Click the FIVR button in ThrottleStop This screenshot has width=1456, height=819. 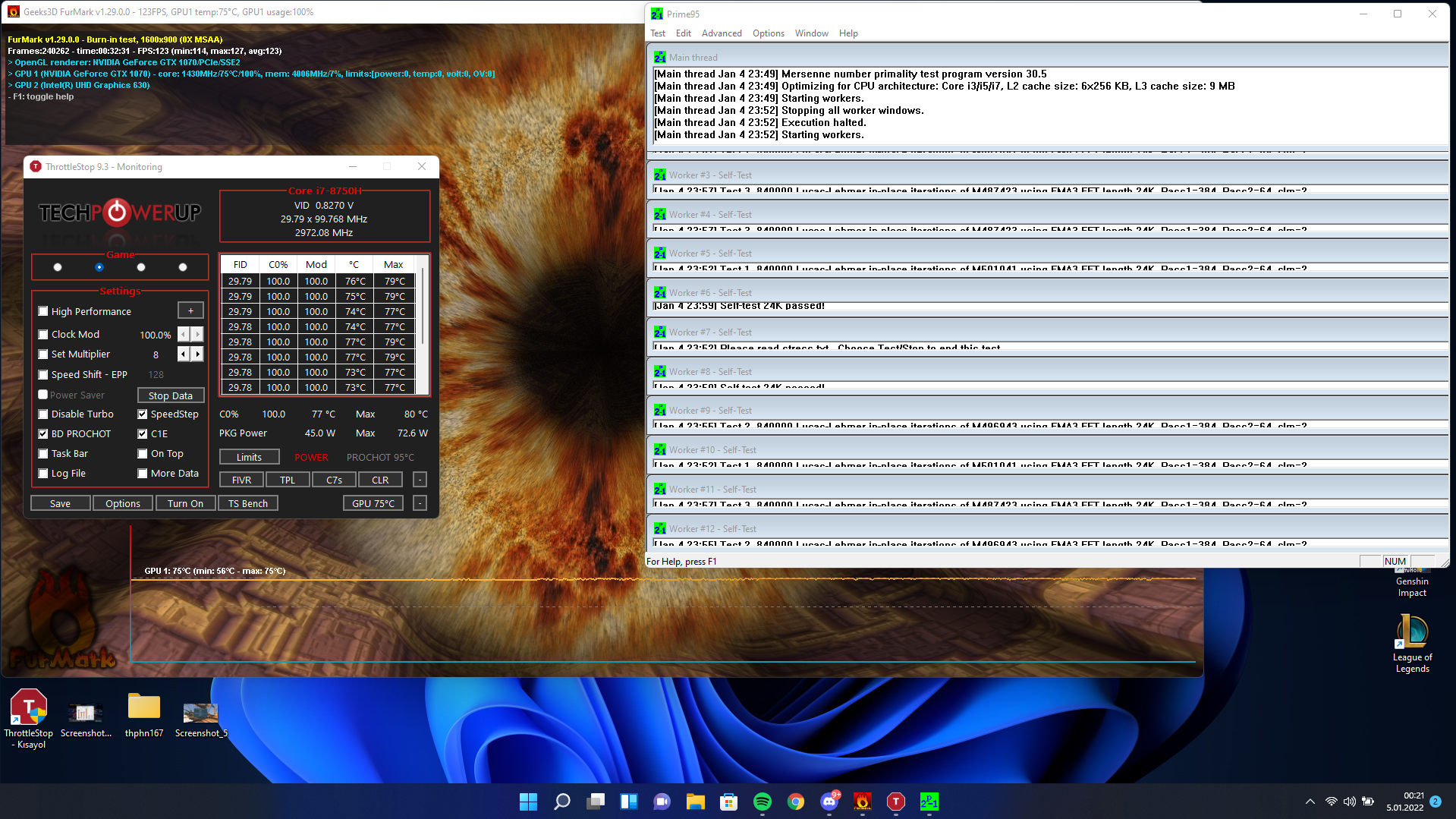(x=241, y=480)
